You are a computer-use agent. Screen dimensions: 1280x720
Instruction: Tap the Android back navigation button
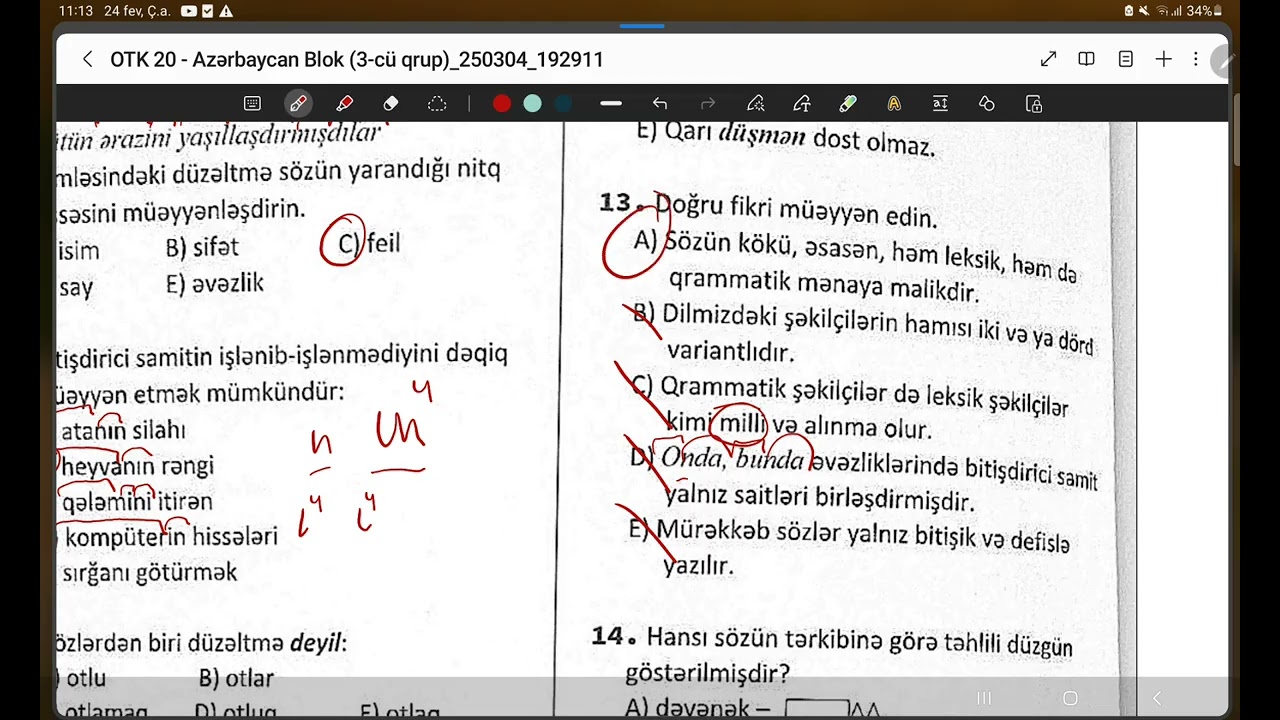[x=1157, y=698]
